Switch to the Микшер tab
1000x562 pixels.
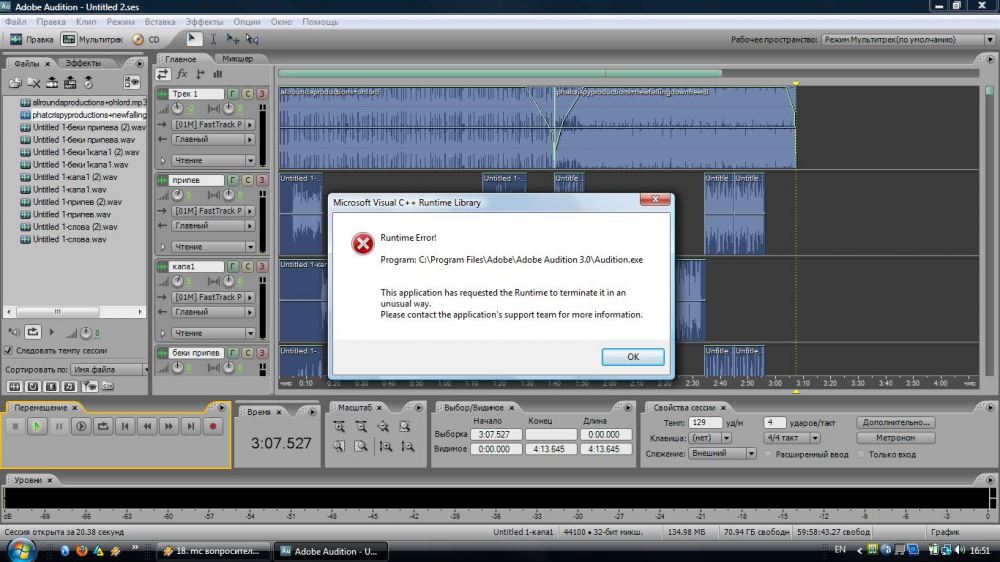237,59
